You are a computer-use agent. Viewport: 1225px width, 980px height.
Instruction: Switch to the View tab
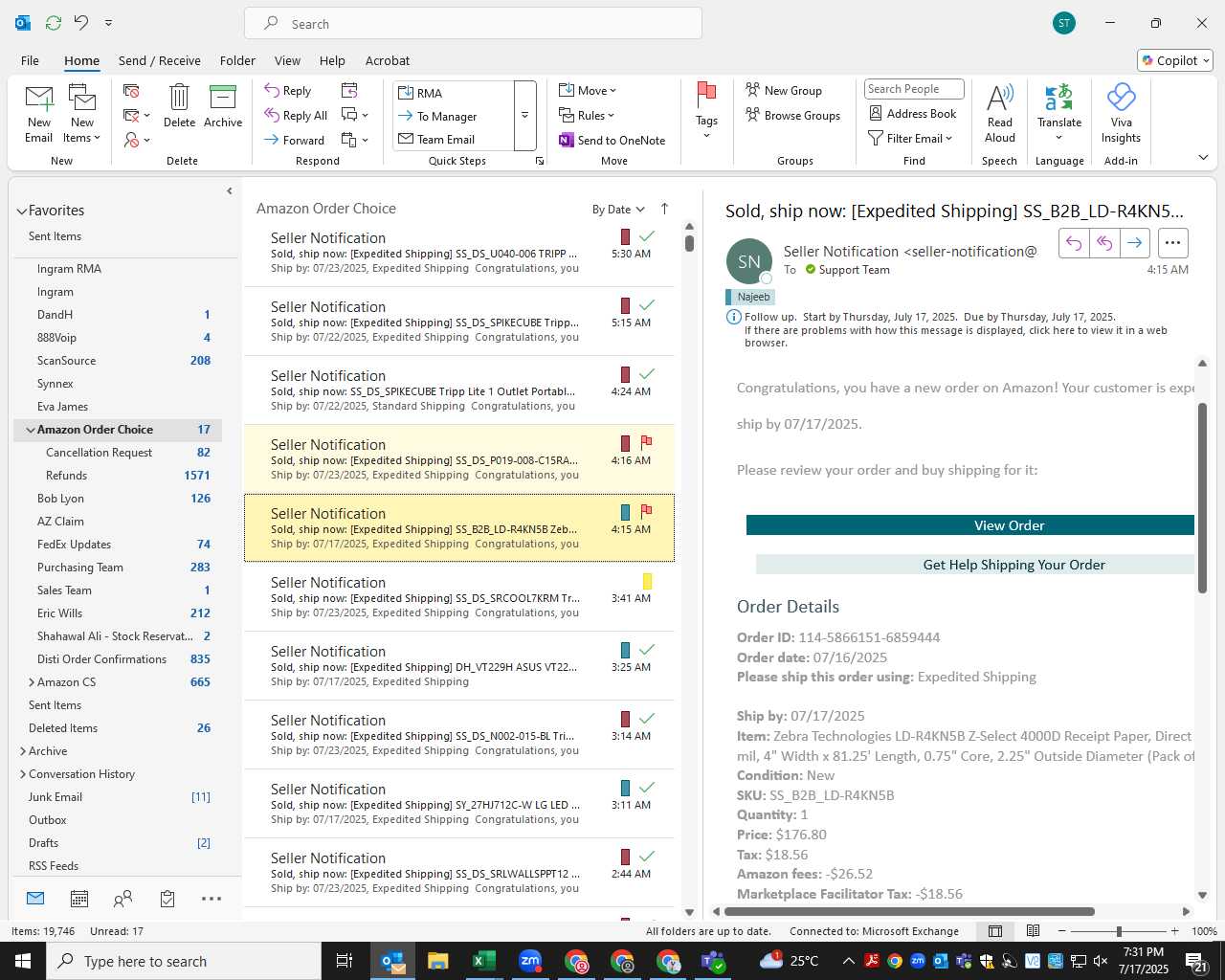tap(287, 60)
